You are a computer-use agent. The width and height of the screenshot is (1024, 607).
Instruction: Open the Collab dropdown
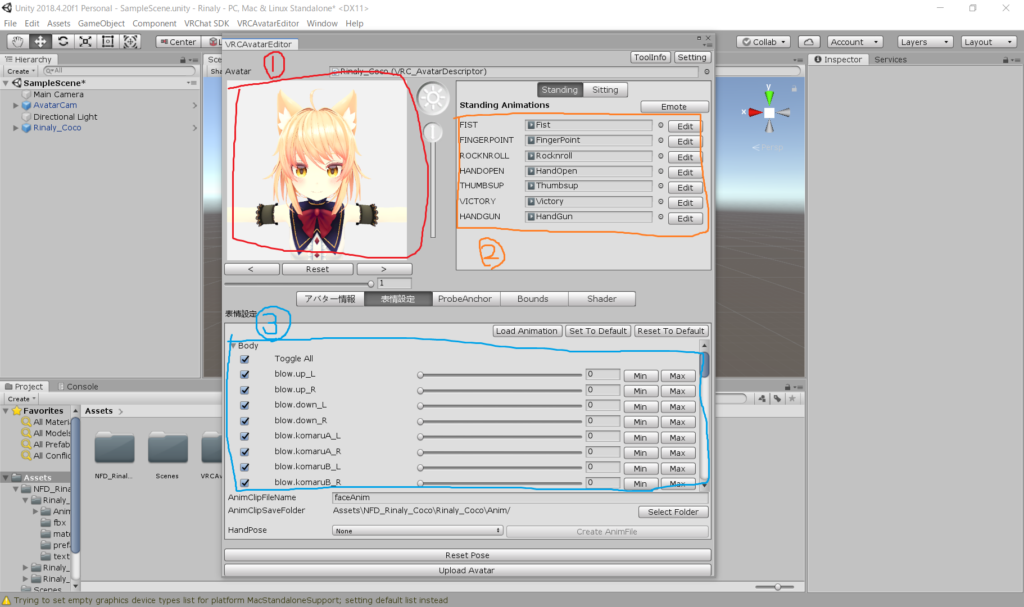click(763, 42)
